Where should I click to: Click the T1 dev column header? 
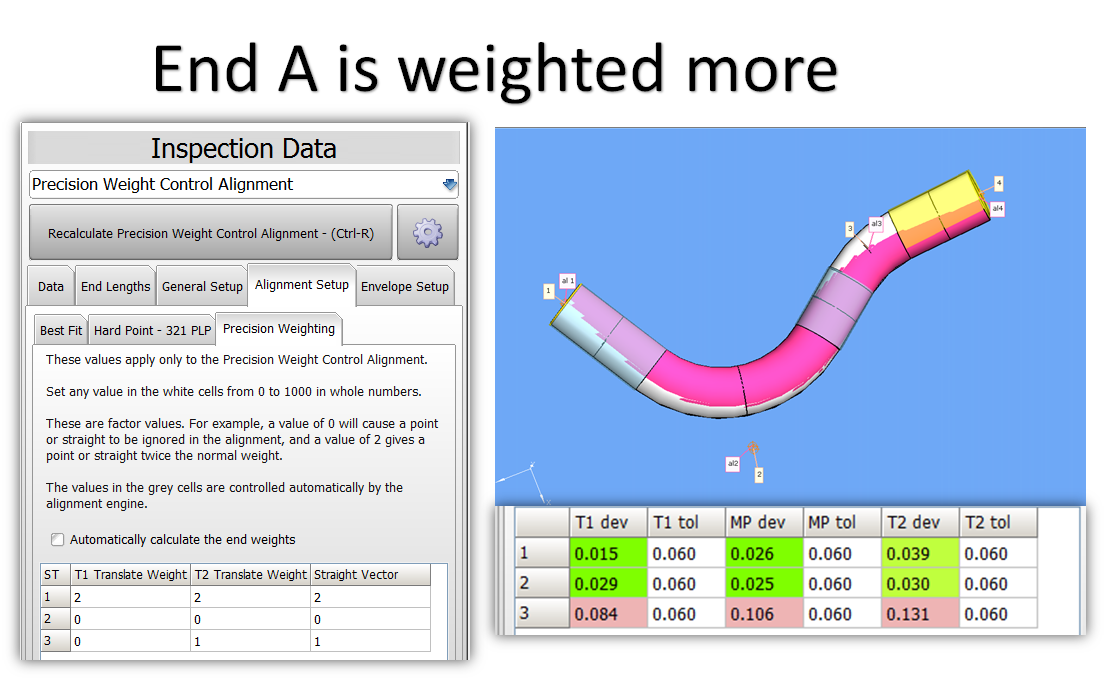coord(608,522)
